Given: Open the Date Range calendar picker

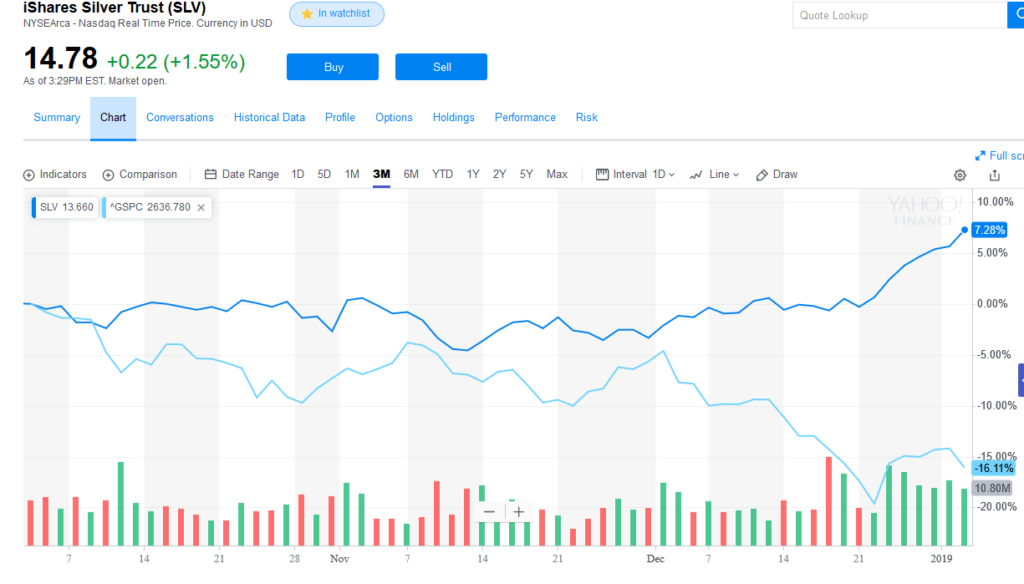Looking at the screenshot, I should [x=241, y=174].
